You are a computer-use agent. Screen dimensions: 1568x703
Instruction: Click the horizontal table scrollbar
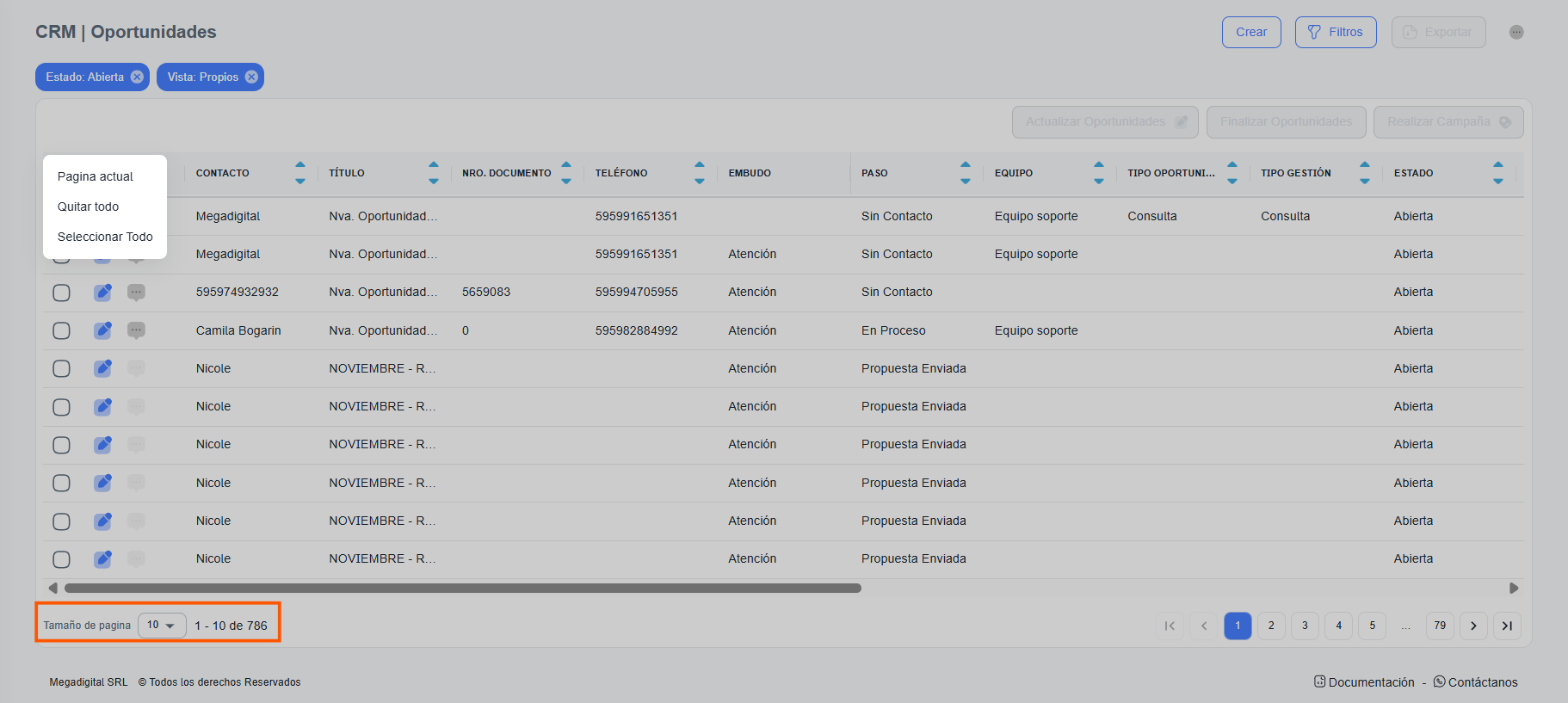point(463,589)
